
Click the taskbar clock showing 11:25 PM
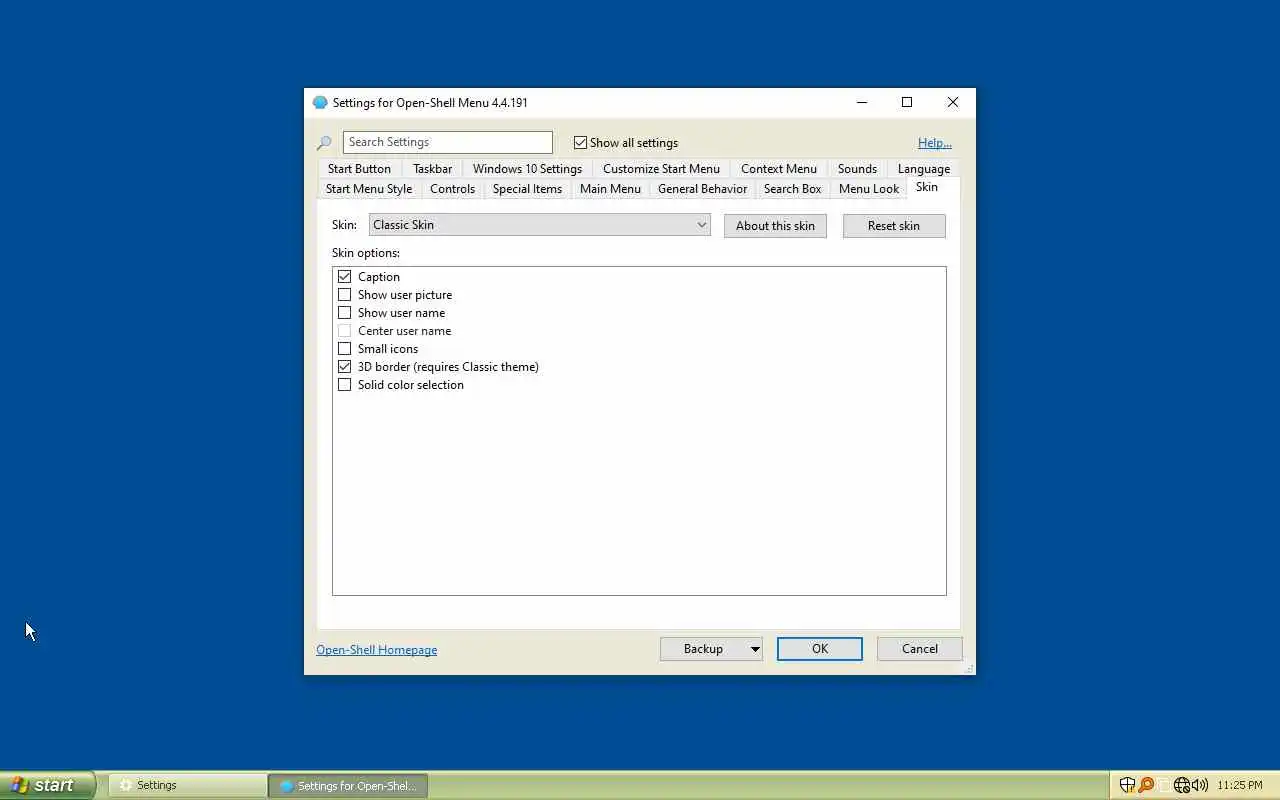(1240, 785)
